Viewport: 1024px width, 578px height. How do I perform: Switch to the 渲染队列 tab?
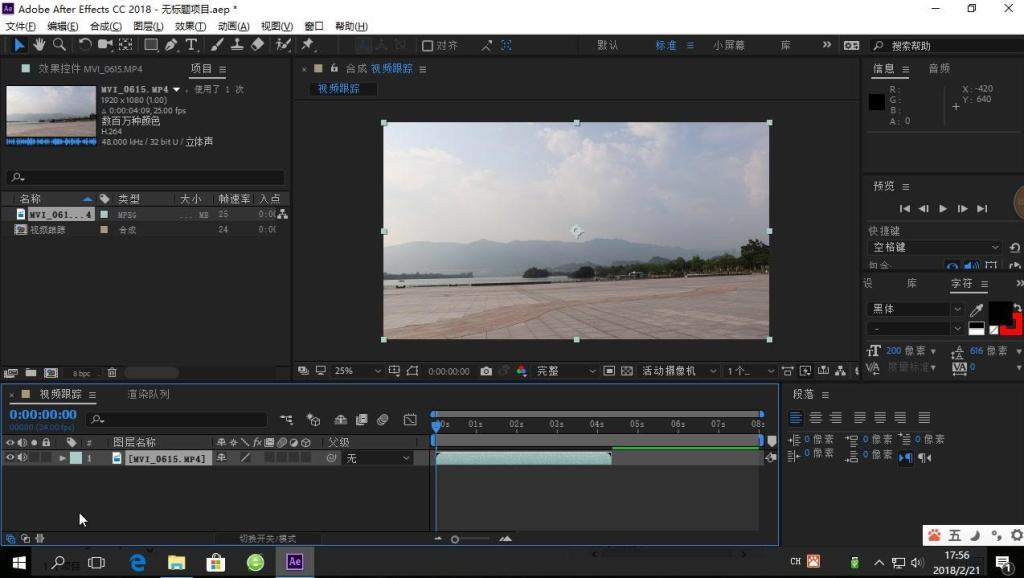coord(148,394)
